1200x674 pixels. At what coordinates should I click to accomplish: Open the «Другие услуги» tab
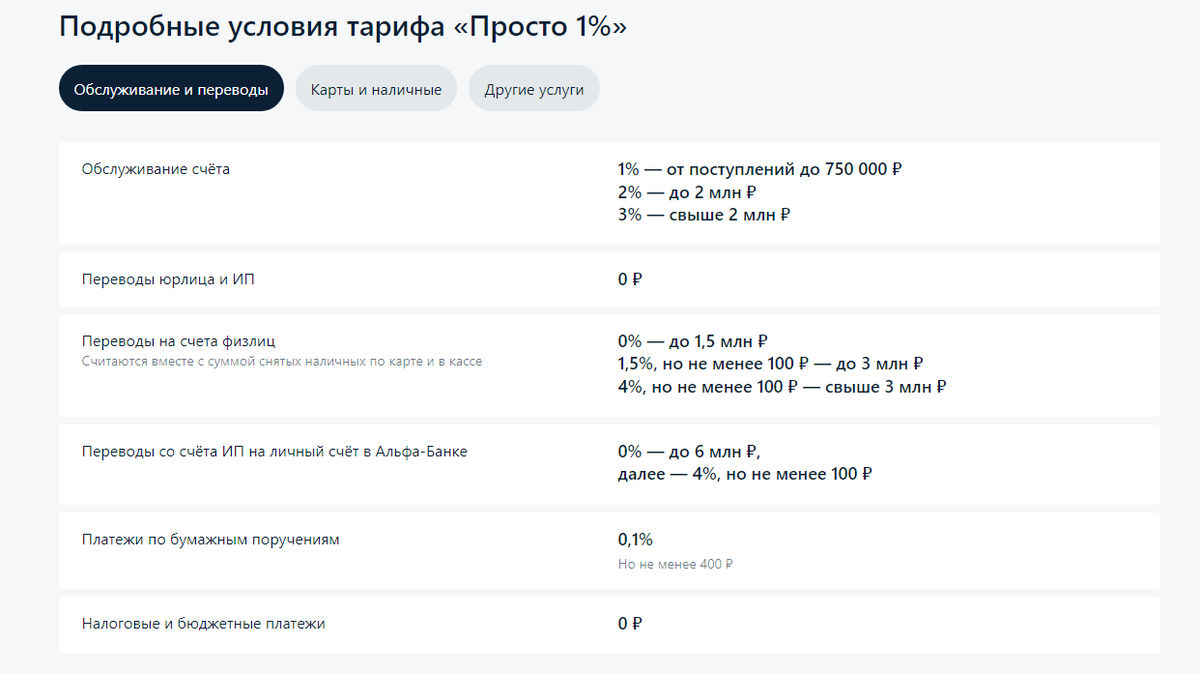click(533, 88)
